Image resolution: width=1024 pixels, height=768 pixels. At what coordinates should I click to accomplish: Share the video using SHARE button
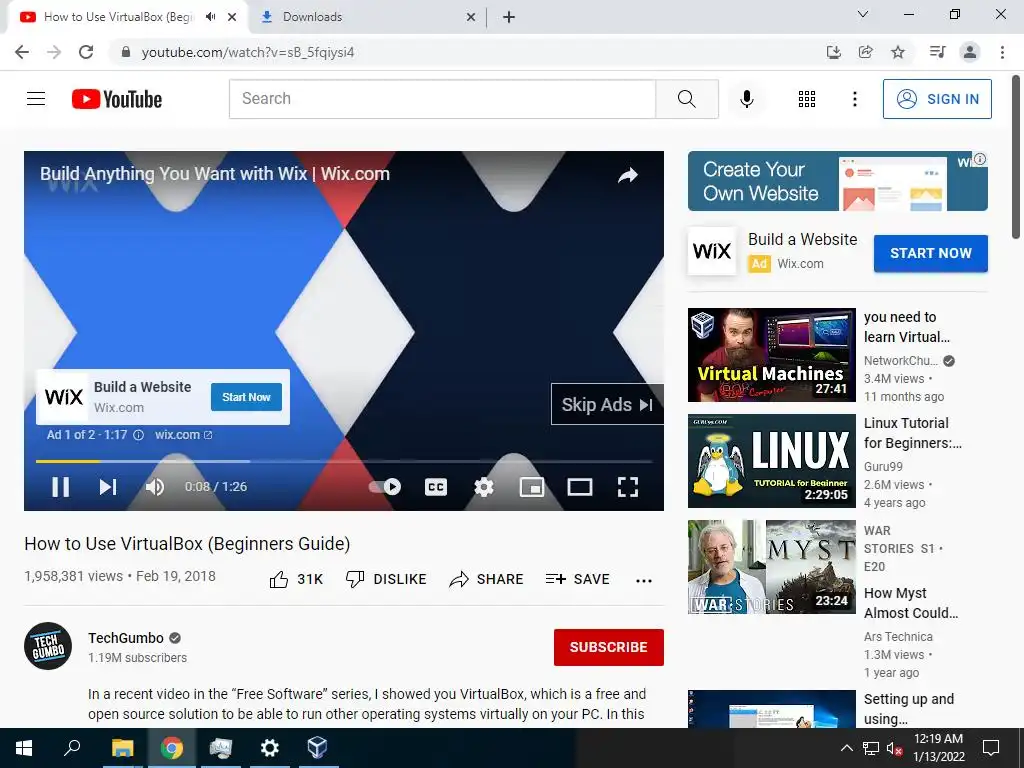pos(487,579)
